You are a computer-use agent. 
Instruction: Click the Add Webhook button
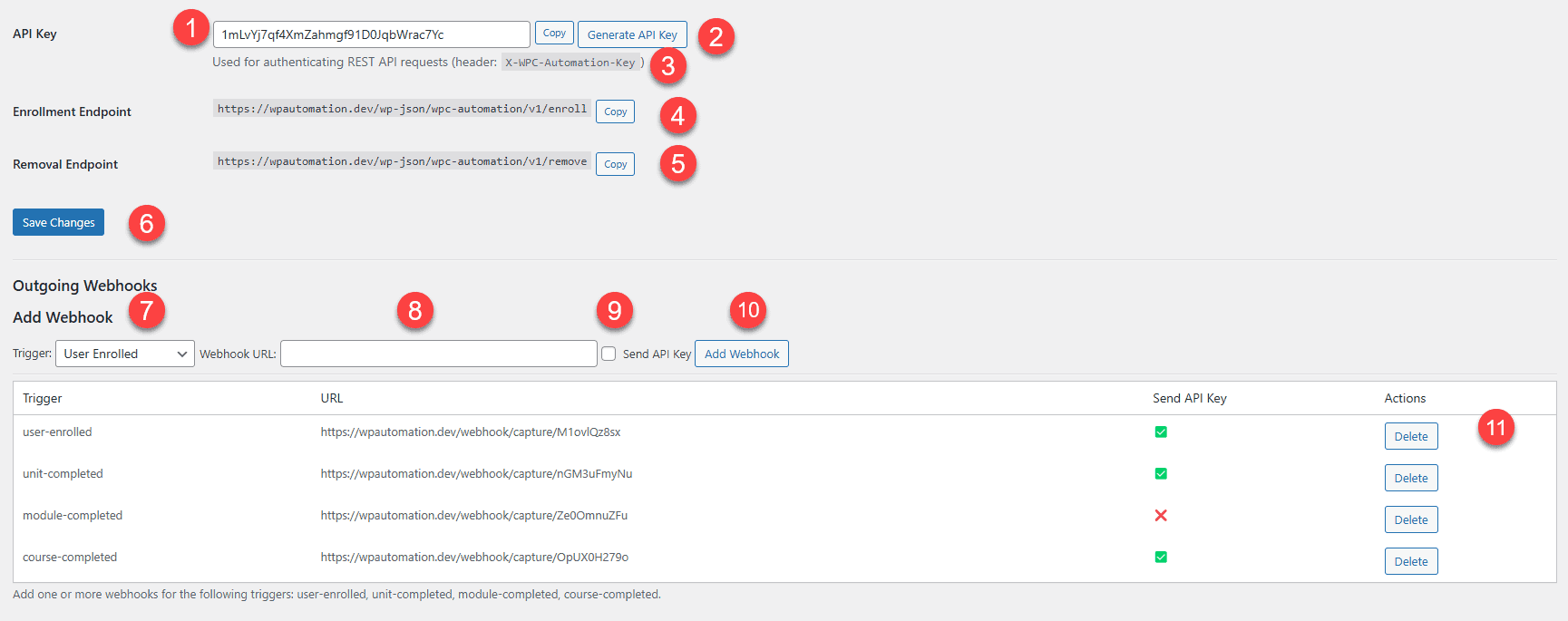742,354
